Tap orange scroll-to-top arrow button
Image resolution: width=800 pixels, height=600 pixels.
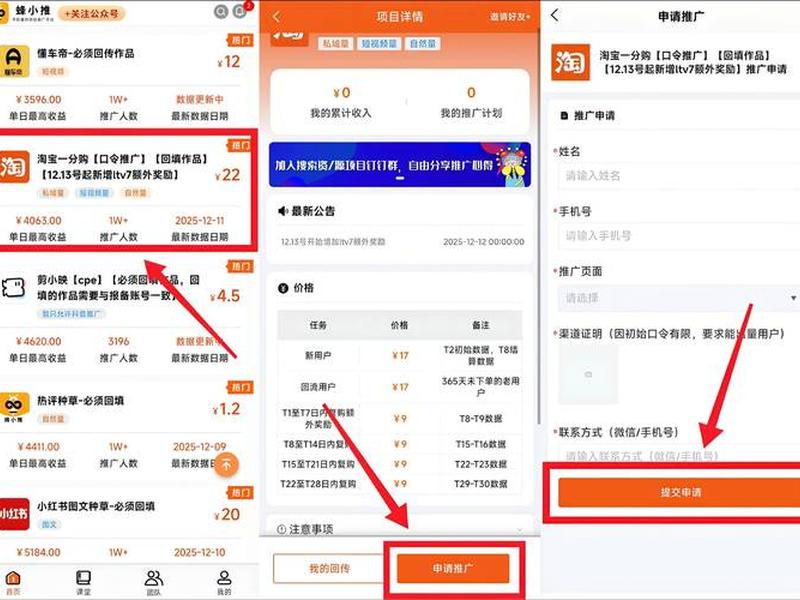[x=226, y=465]
